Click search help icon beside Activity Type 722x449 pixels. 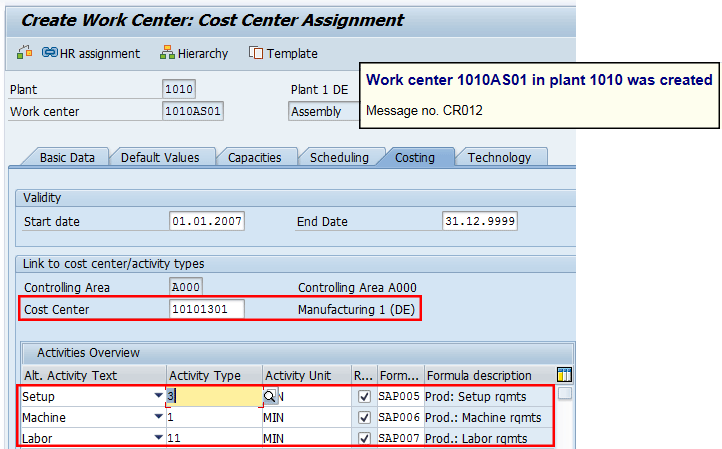pos(270,396)
